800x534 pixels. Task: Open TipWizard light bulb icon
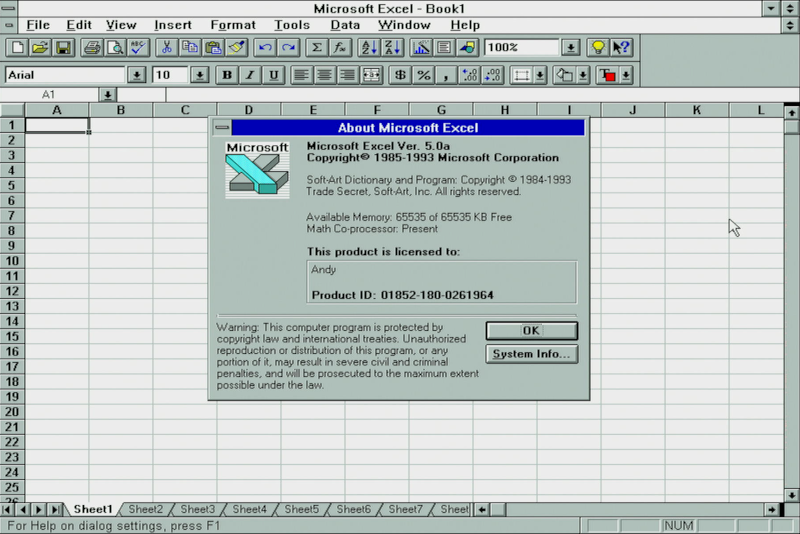pos(597,47)
